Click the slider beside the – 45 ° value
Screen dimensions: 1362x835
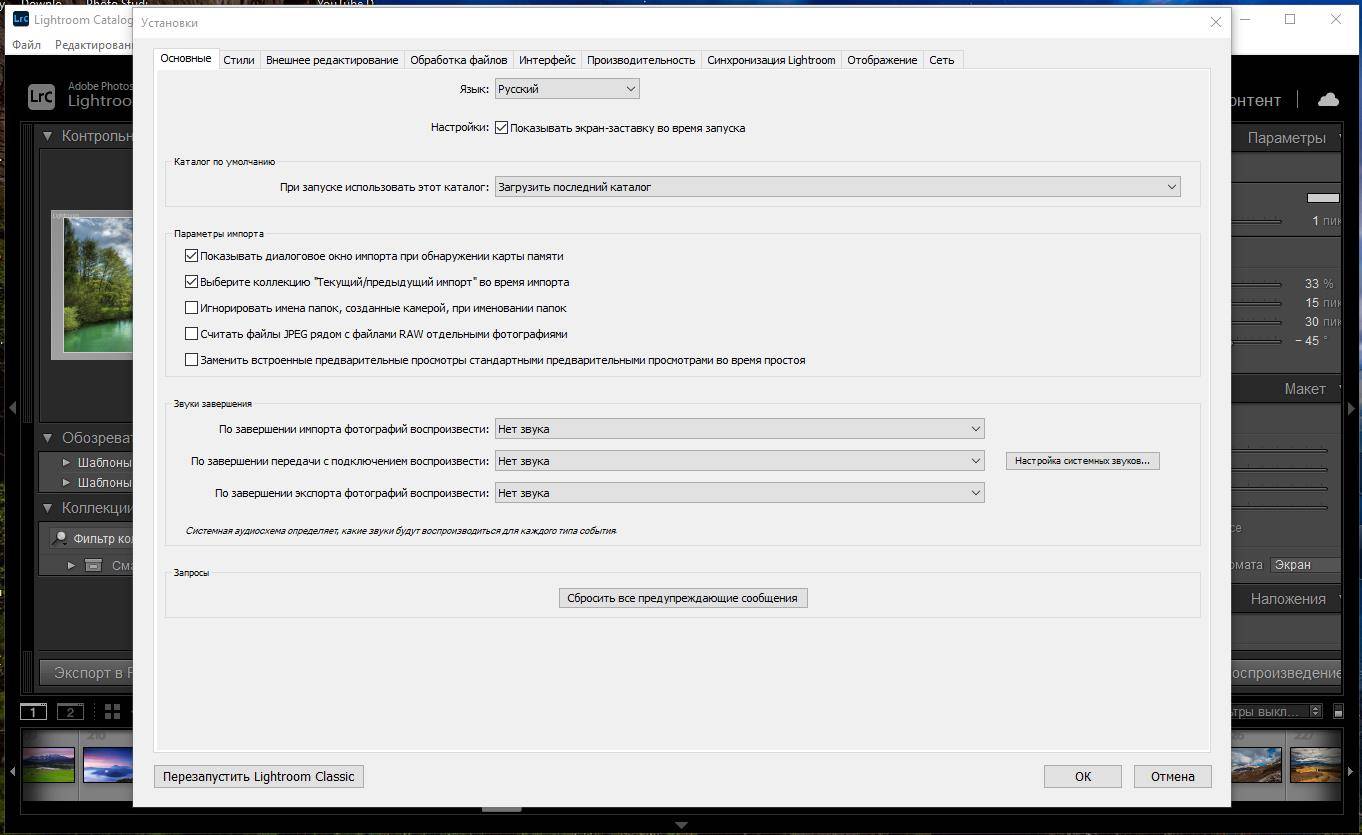[x=1257, y=341]
